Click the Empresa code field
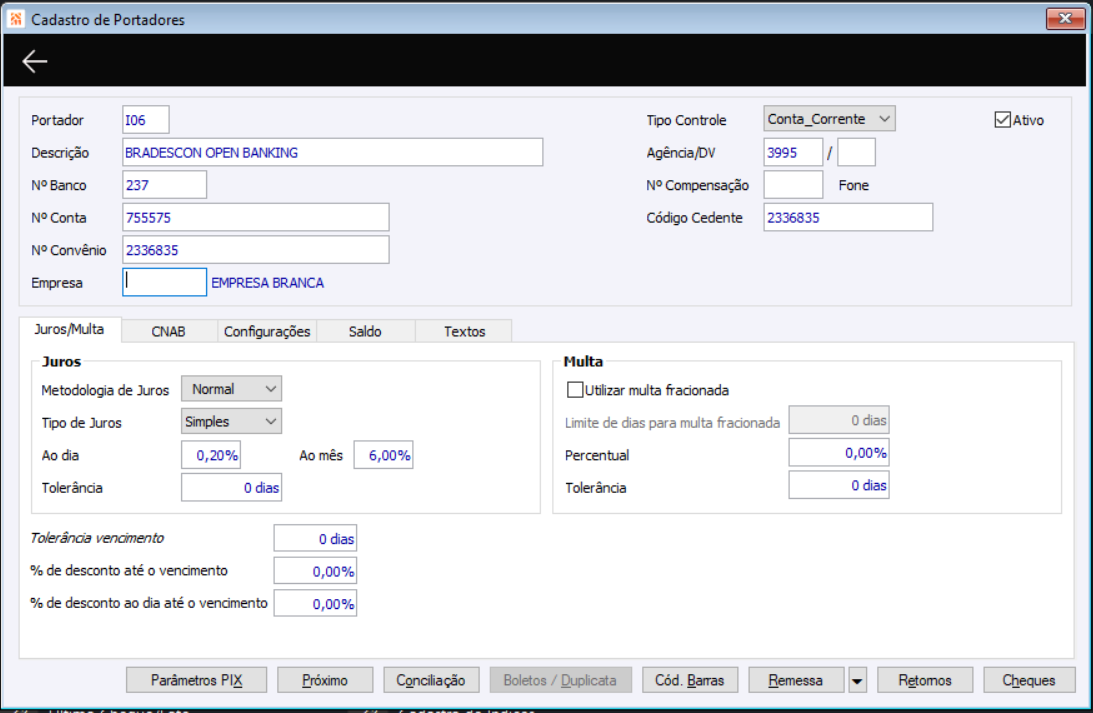The image size is (1093, 713). pos(165,282)
